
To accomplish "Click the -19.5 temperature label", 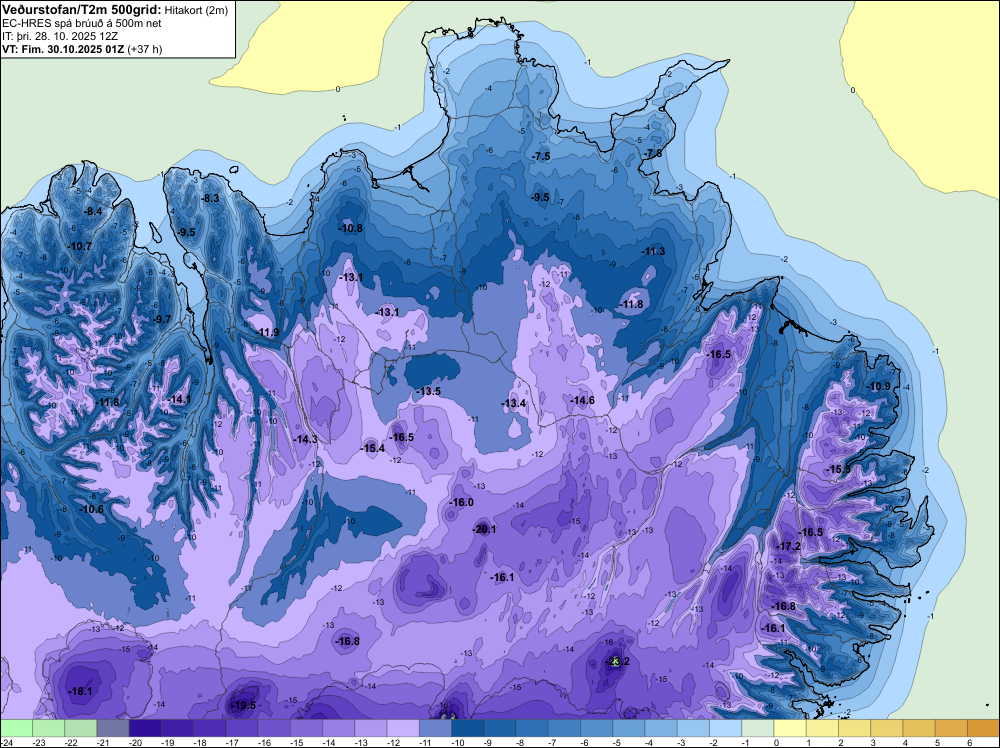I will 243,705.
